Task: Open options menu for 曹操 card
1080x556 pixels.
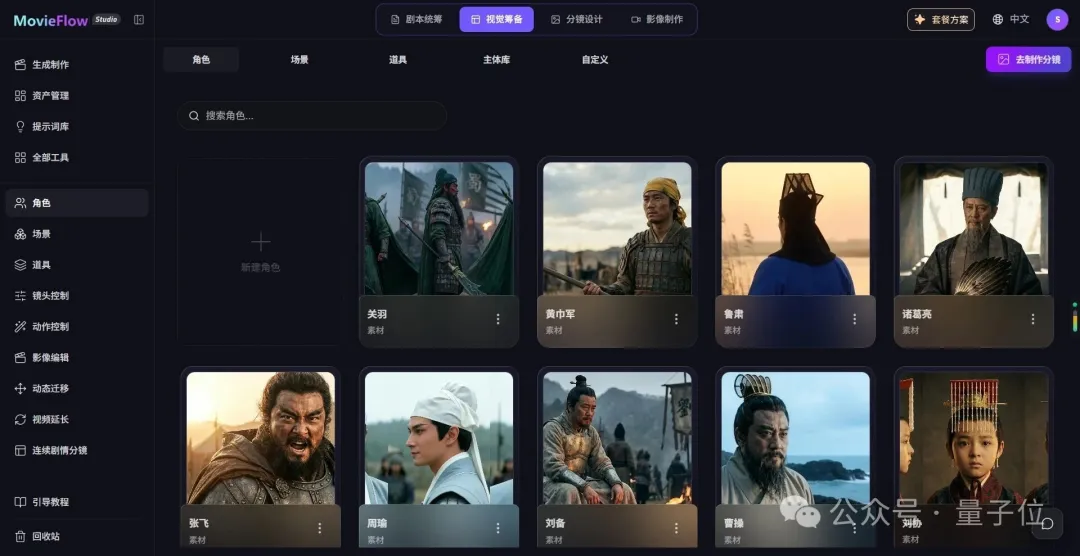Action: tap(855, 528)
